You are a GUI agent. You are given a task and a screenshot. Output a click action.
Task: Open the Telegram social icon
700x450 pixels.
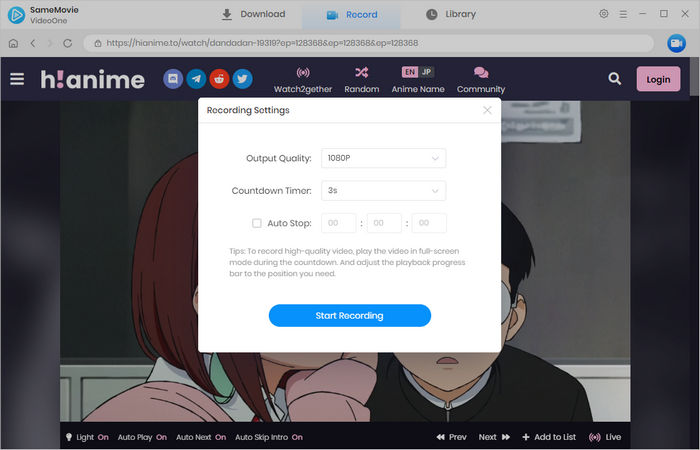point(196,79)
